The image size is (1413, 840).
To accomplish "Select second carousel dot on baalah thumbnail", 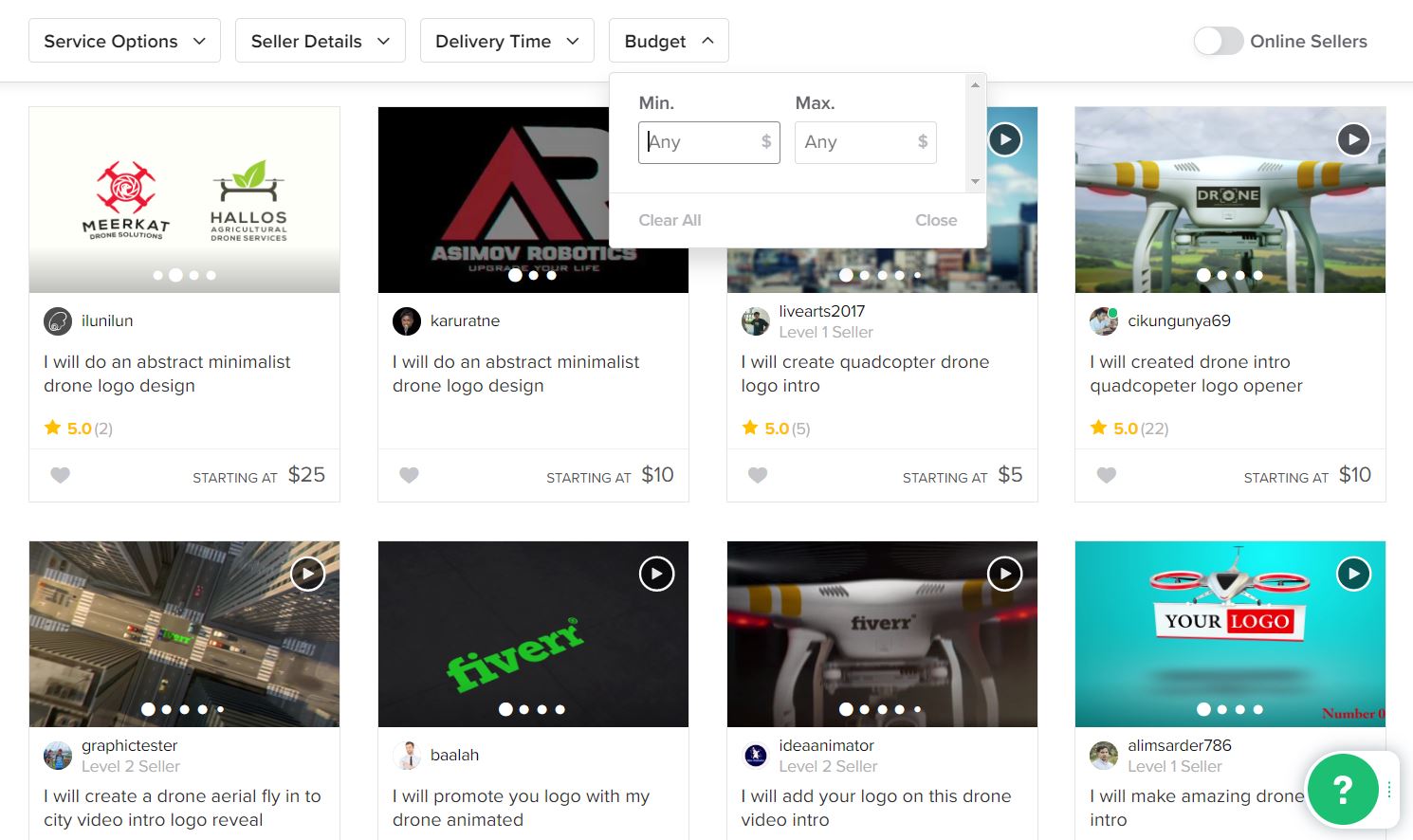I will pyautogui.click(x=523, y=709).
